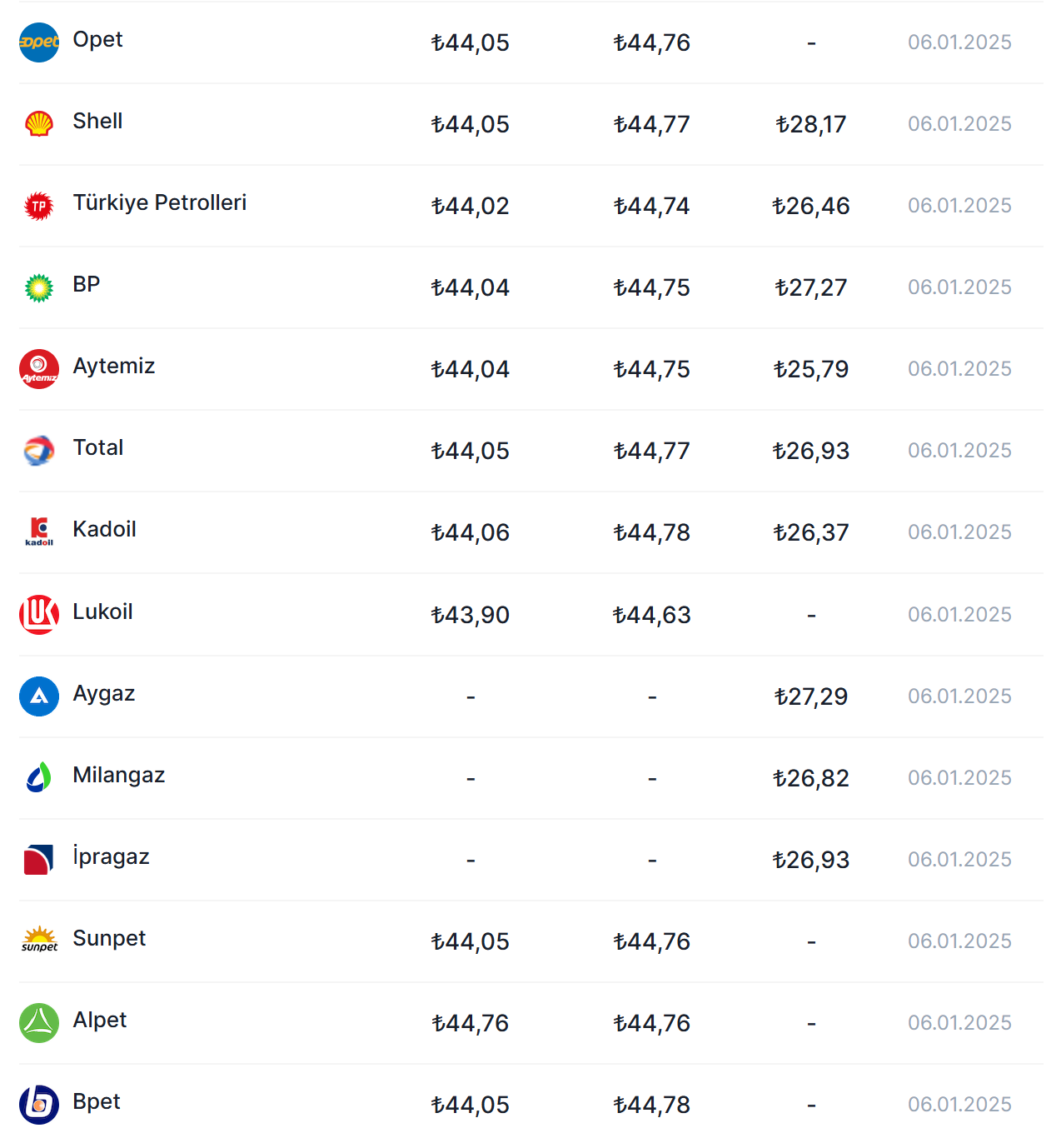Click the Kadoil logo icon
Image resolution: width=1046 pixels, height=1148 pixels.
tap(39, 532)
